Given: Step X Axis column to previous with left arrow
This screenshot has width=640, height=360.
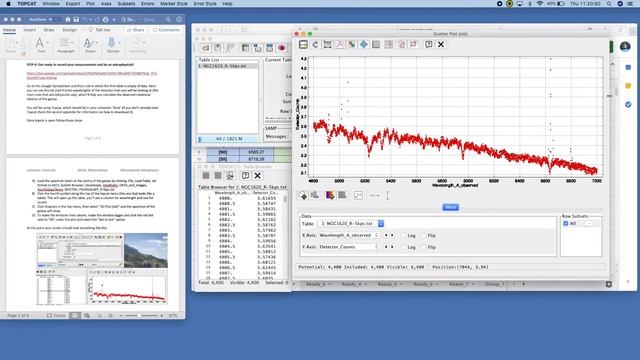Looking at the screenshot, I should click(386, 236).
